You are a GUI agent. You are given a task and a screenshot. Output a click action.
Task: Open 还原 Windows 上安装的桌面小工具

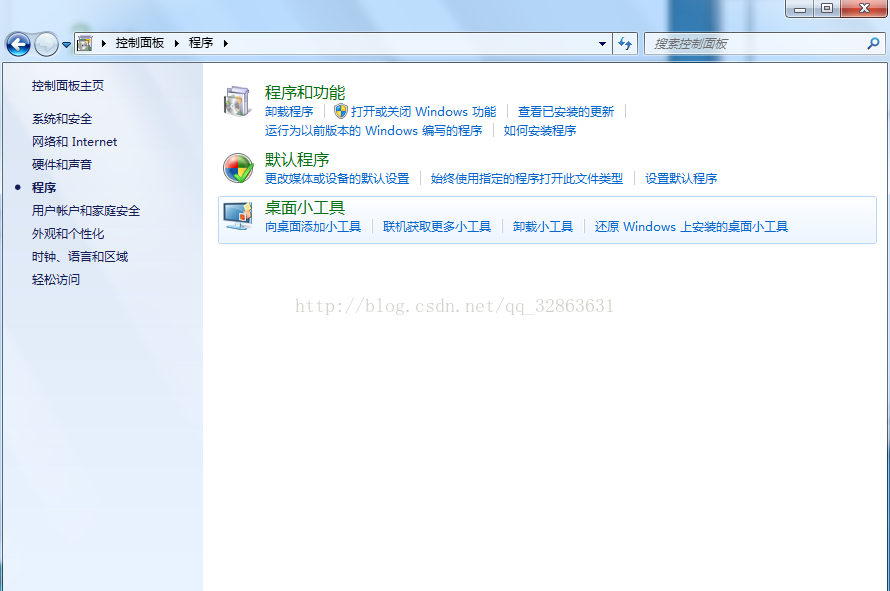691,227
